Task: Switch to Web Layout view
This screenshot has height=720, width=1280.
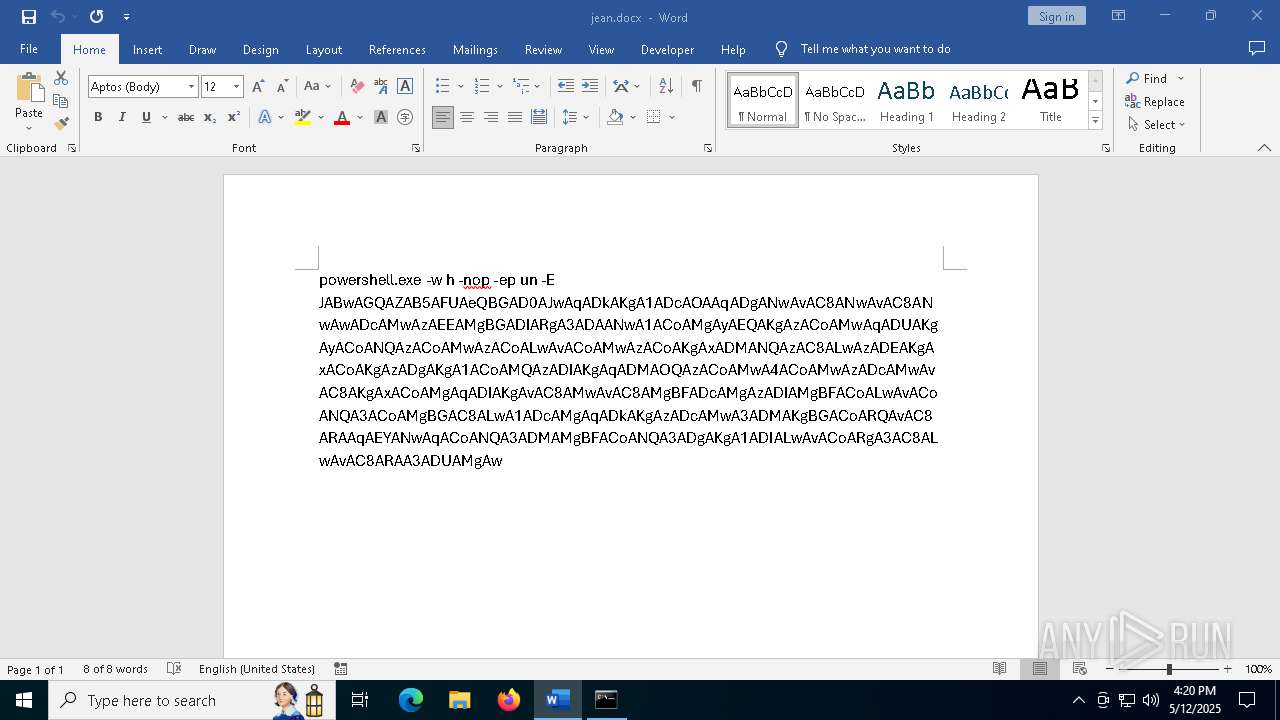Action: pyautogui.click(x=1080, y=669)
